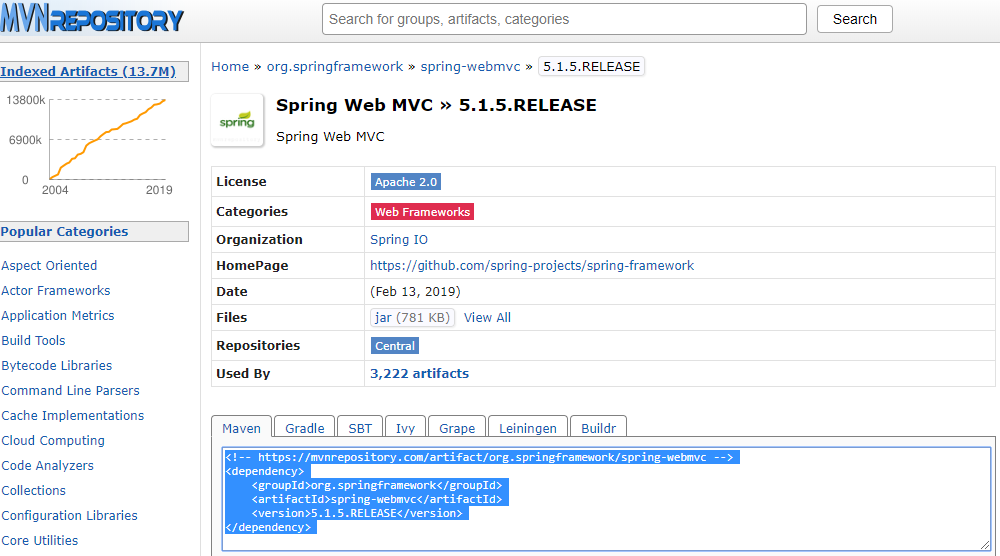Click the Web Frameworks category badge
The image size is (1000, 556).
tap(422, 212)
